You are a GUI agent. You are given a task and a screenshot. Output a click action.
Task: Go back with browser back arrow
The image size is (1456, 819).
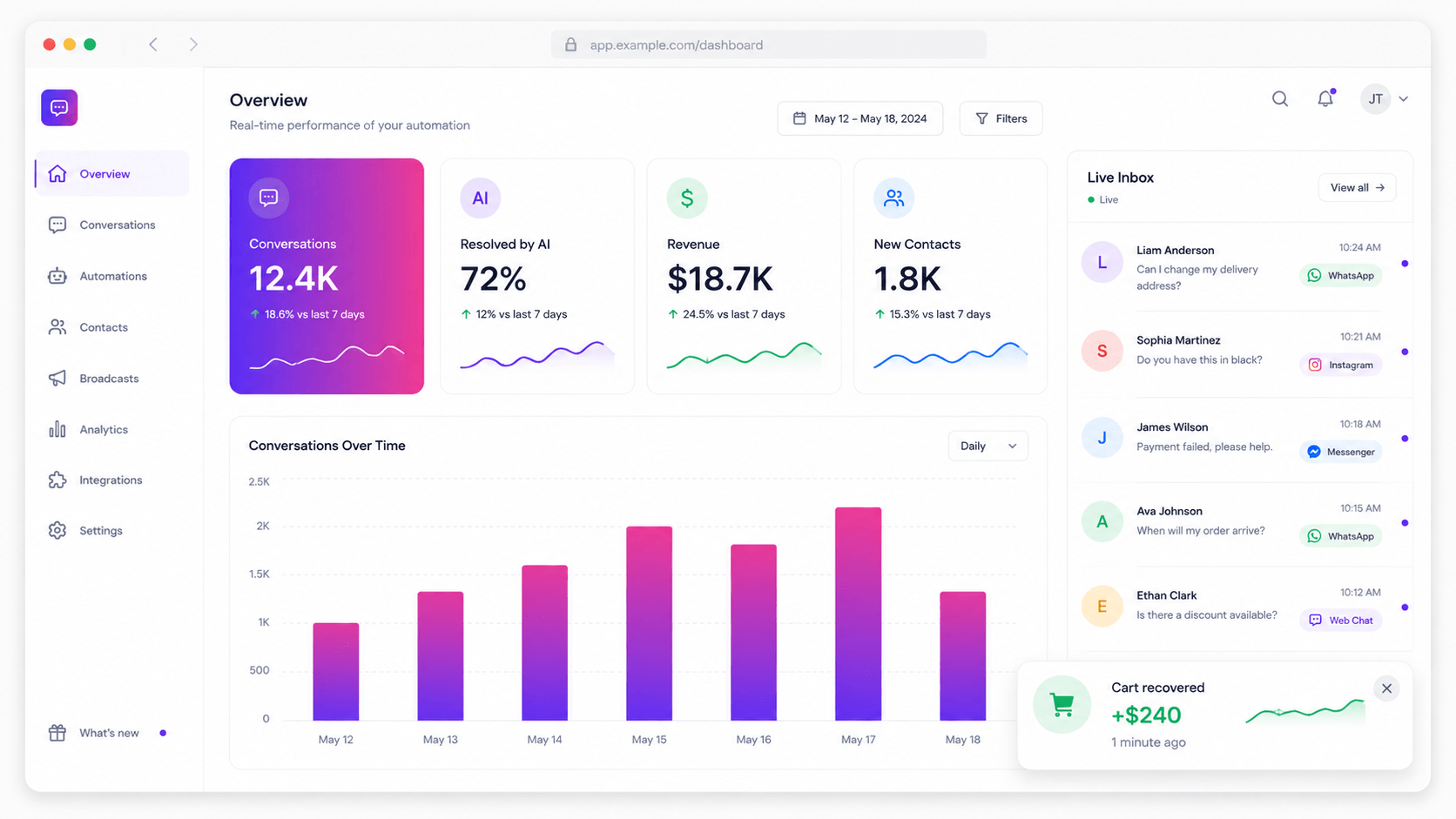pos(153,44)
